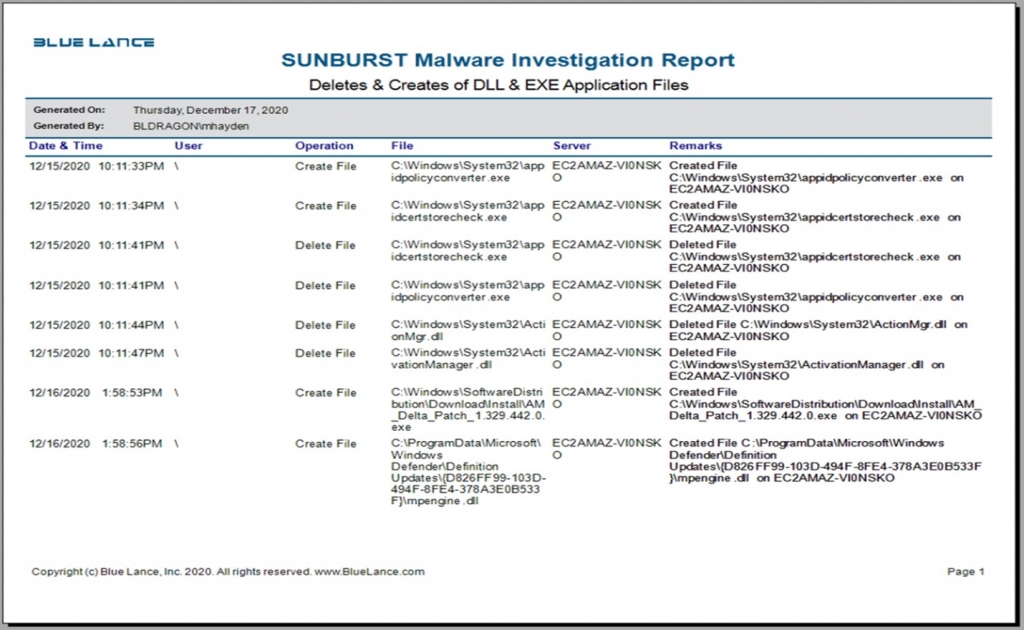Select the '10:11:47PM' timestamp
The image size is (1024, 630).
point(131,353)
